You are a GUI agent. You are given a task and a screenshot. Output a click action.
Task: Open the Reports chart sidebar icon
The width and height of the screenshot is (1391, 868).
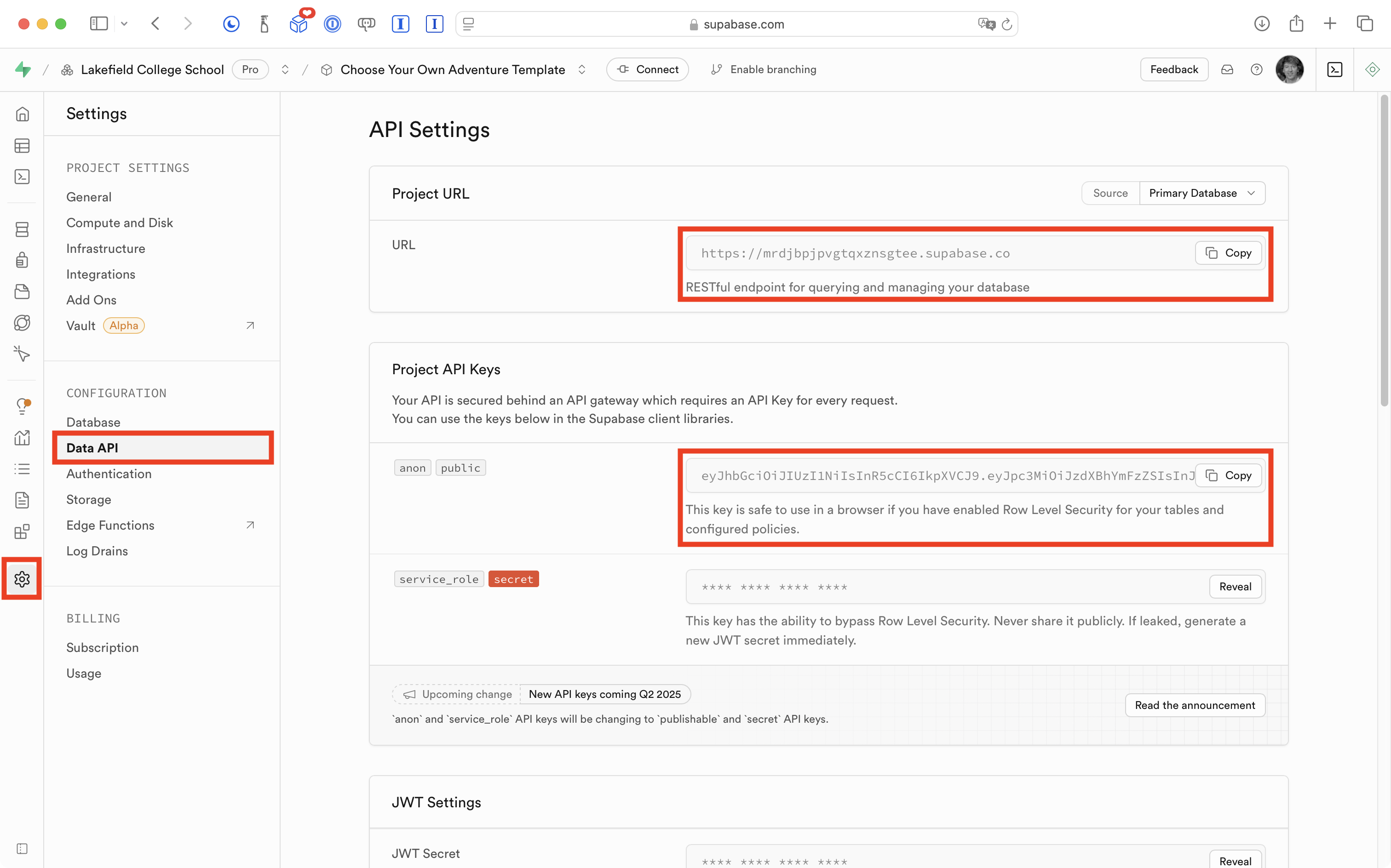[x=22, y=438]
